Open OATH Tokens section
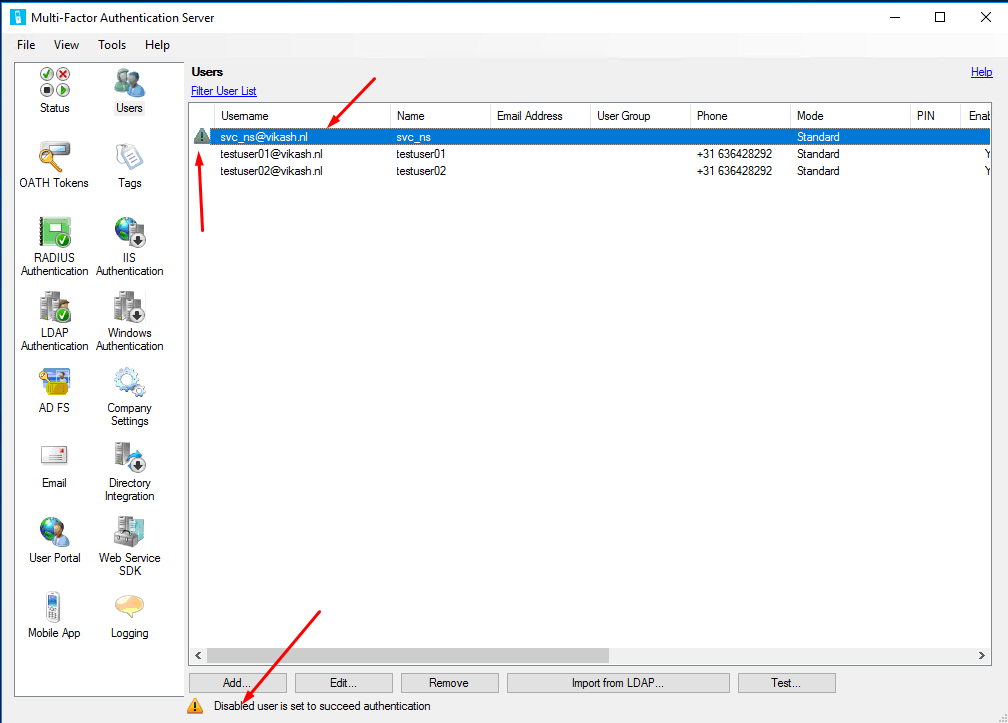This screenshot has width=1008, height=723. tap(54, 157)
